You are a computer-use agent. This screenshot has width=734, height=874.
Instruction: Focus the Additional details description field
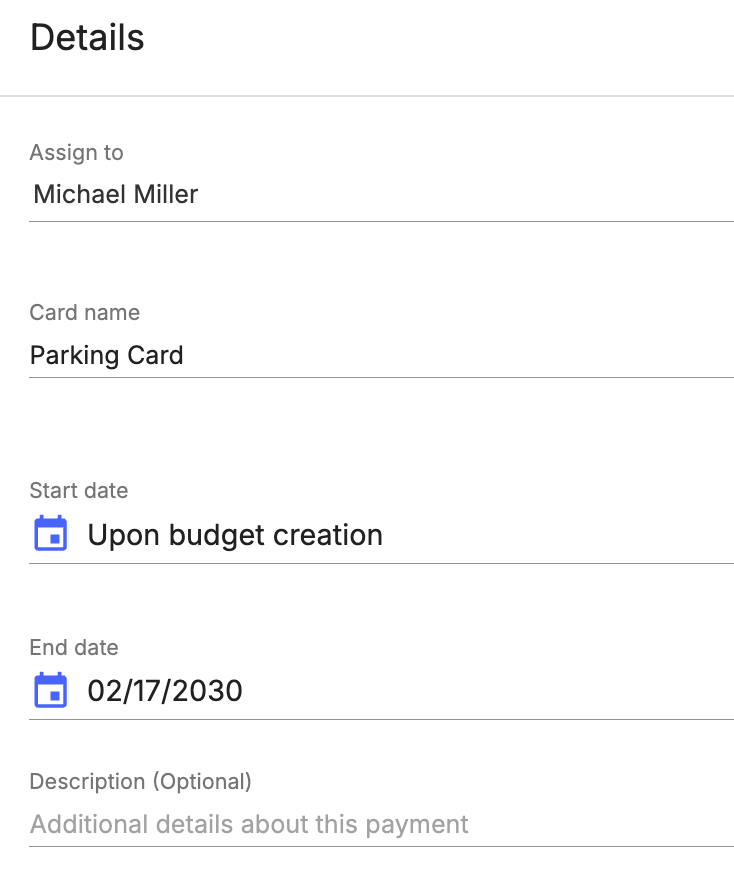(x=380, y=824)
